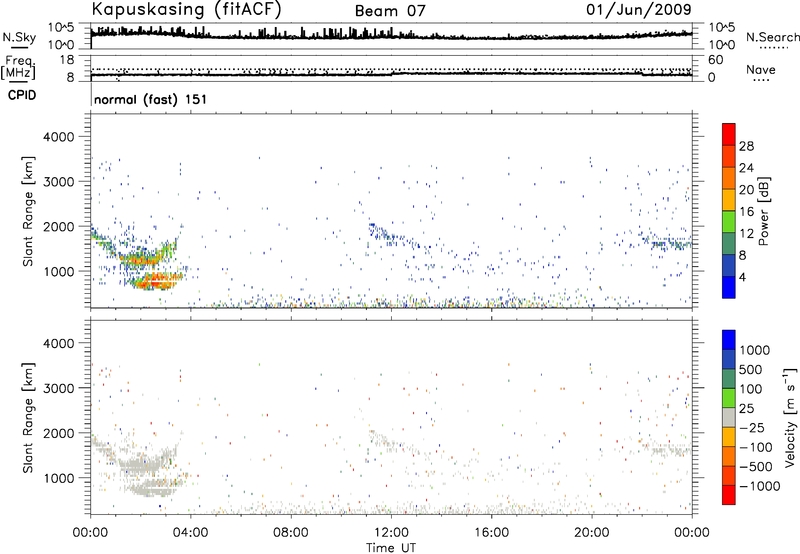Pick the light green segment of Power colorbar
Image resolution: width=800 pixels, height=554 pixels.
tap(729, 222)
